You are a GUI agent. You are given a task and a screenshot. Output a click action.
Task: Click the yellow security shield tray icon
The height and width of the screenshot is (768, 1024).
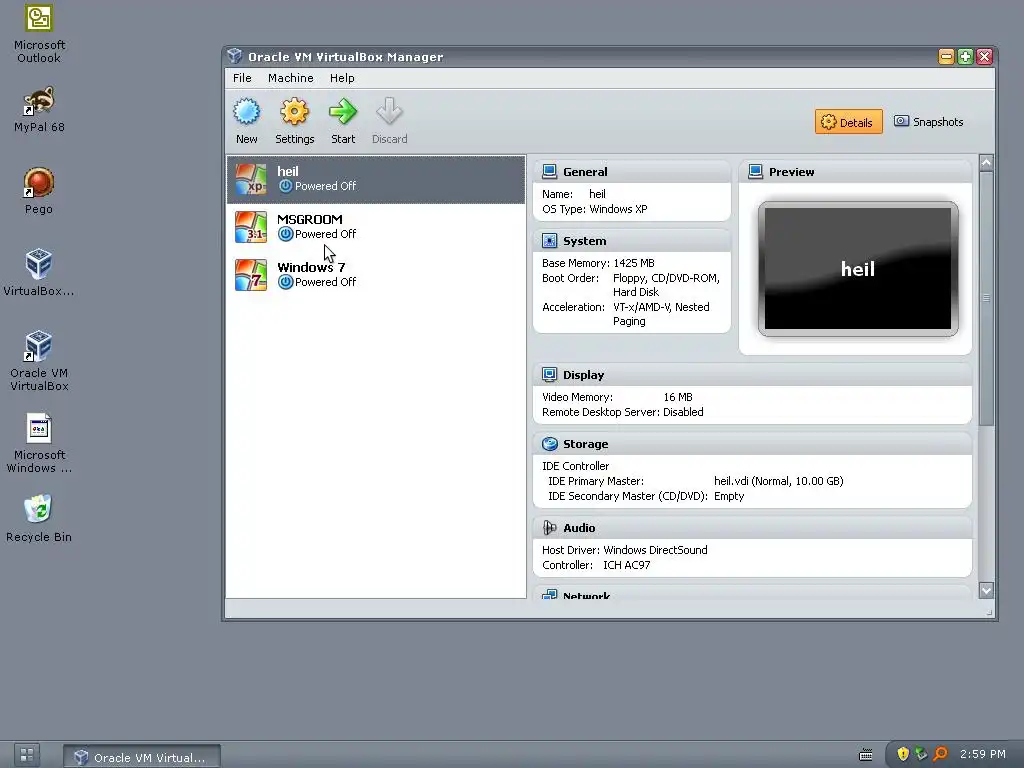pos(903,754)
